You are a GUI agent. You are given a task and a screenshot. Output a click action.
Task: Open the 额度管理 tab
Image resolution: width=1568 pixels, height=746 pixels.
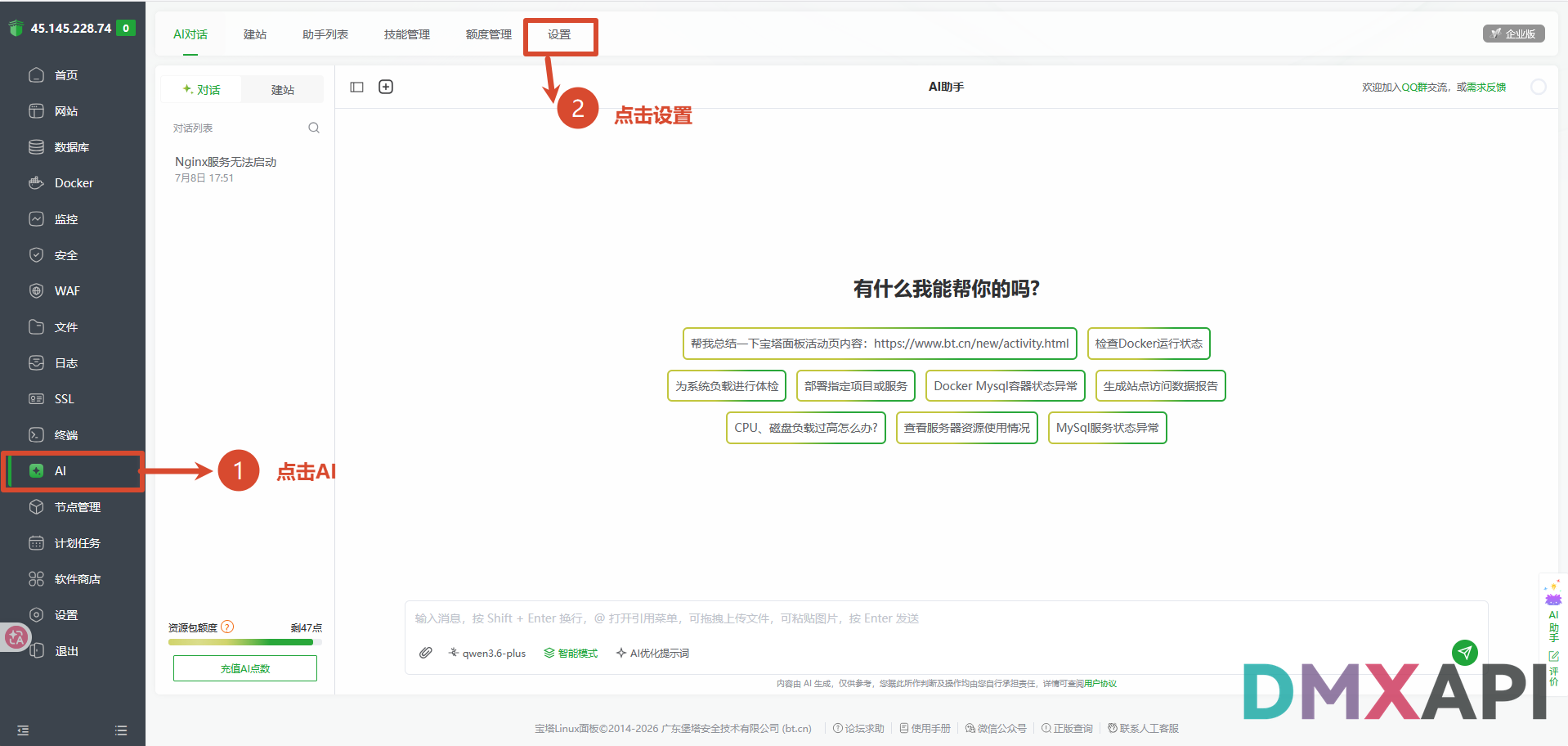(489, 34)
